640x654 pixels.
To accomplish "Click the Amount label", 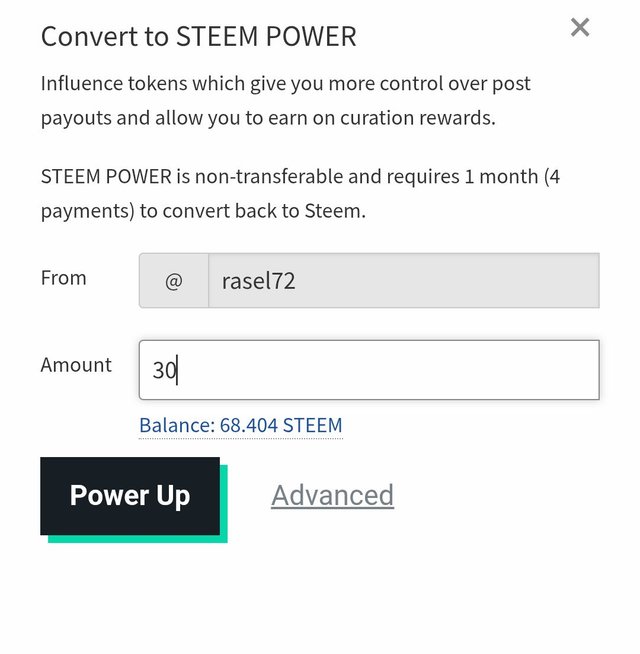I will coord(76,365).
